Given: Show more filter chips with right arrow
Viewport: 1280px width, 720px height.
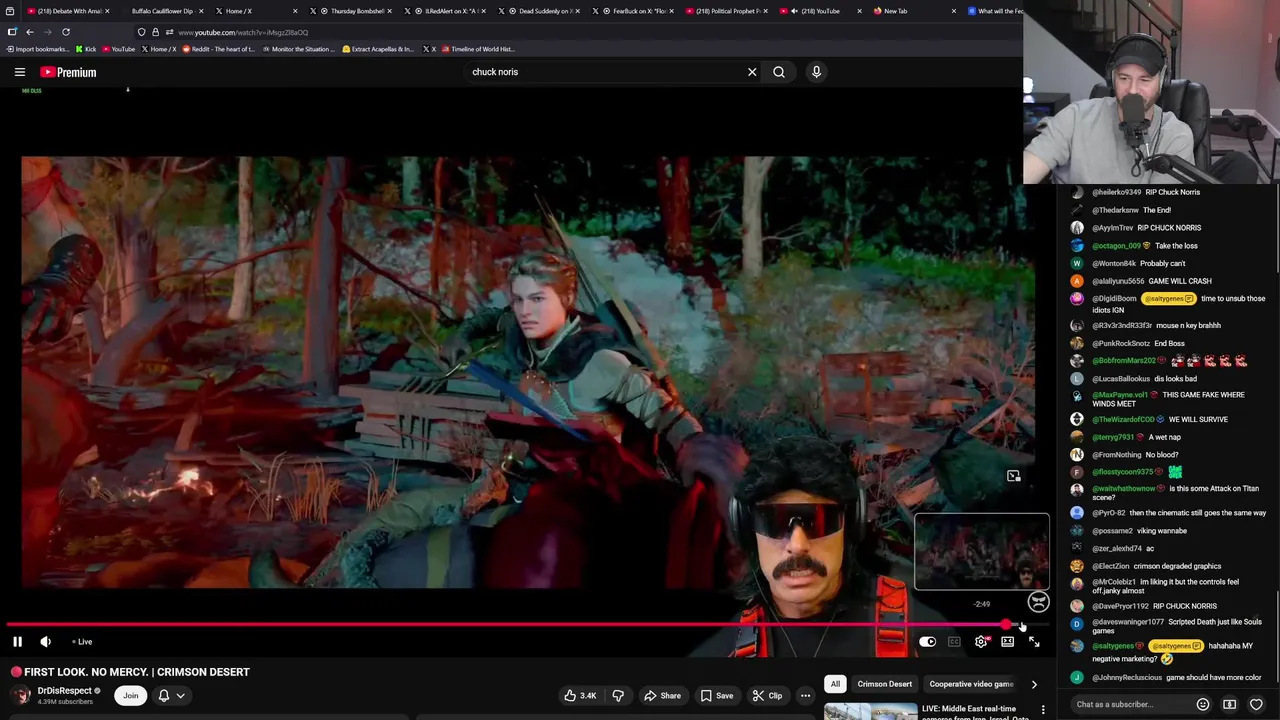Looking at the screenshot, I should click(1034, 684).
